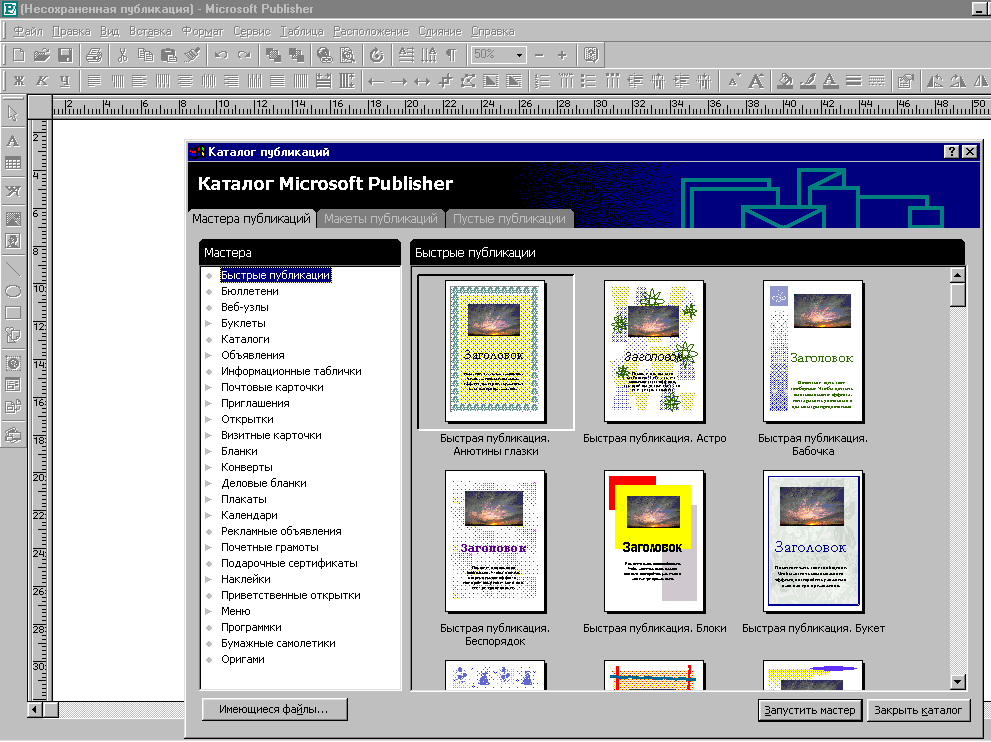Select the Oval drawing tool

click(13, 290)
